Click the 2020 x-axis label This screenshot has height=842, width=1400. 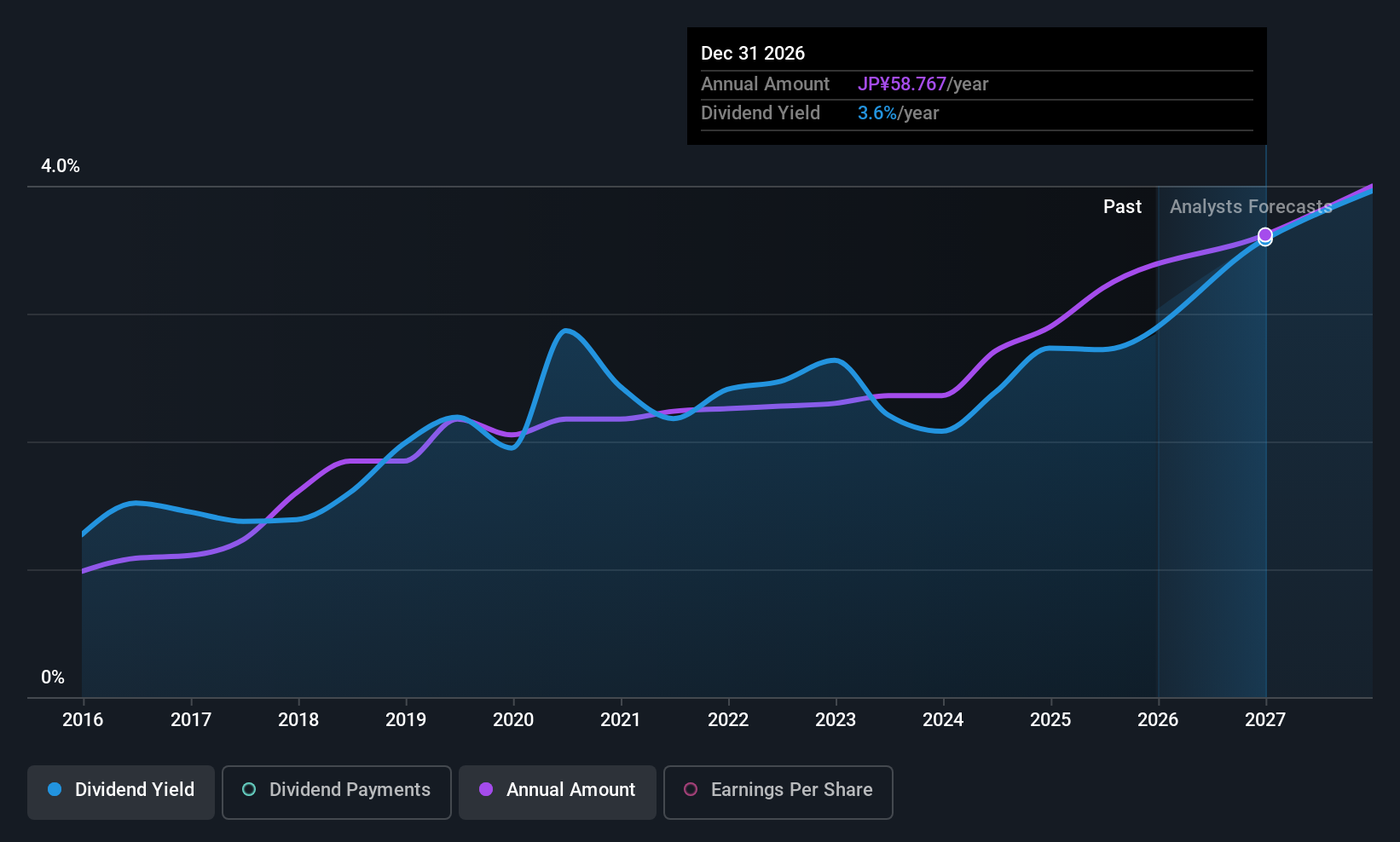pyautogui.click(x=513, y=720)
